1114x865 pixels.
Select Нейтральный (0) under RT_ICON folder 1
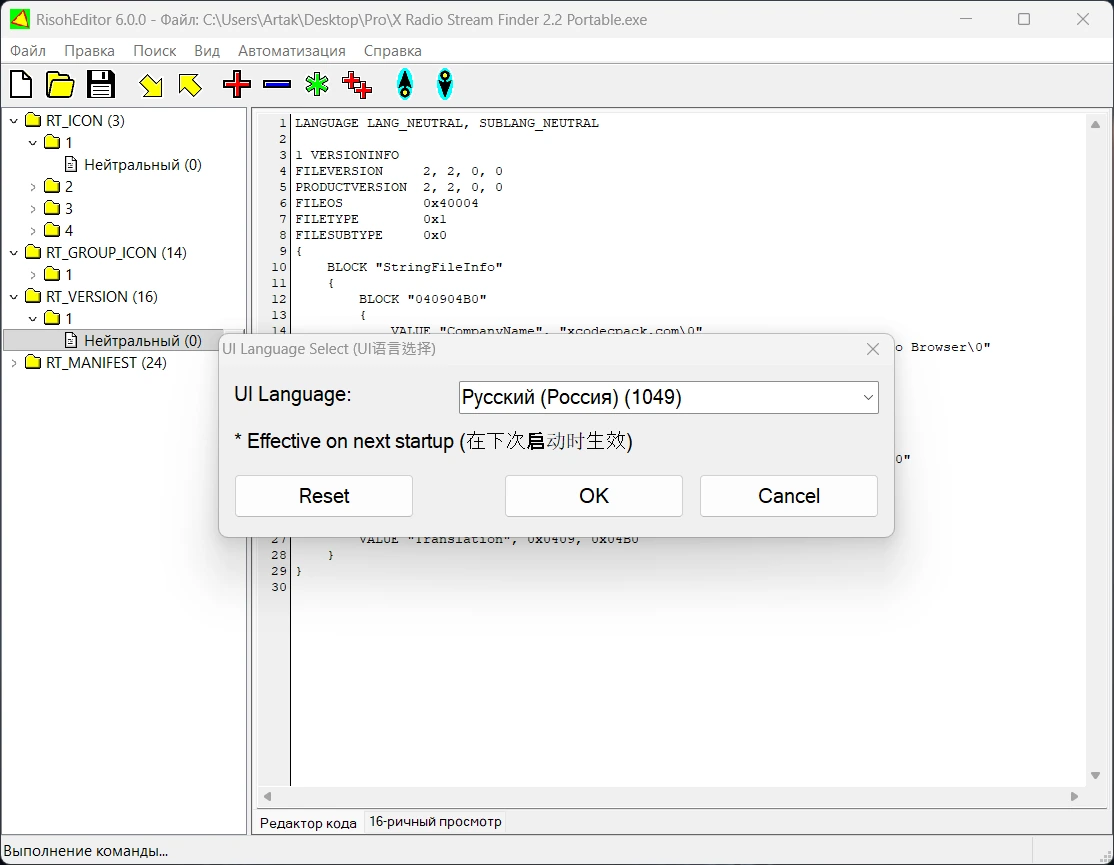tap(143, 165)
